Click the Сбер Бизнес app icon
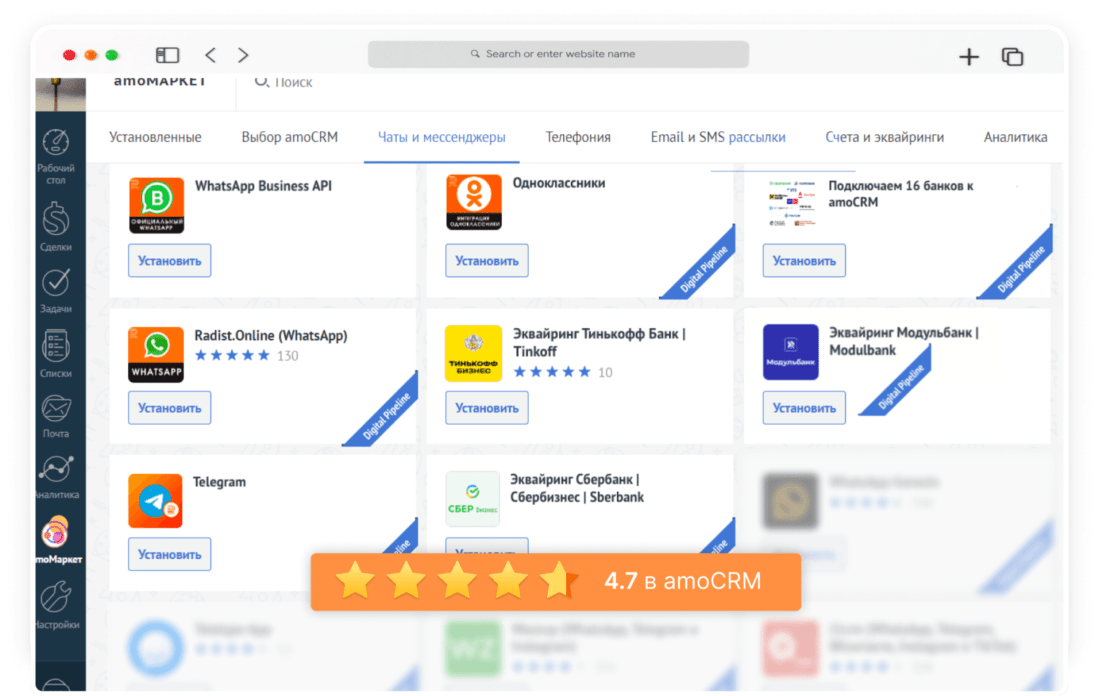The width and height of the screenshot is (1099, 696). [472, 498]
